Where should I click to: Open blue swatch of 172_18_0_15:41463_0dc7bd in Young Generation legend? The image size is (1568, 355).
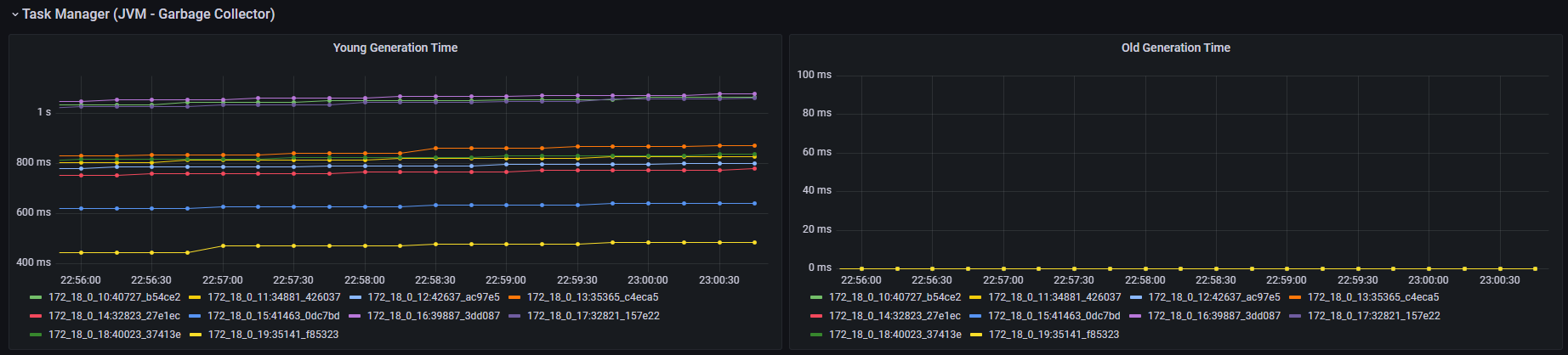195,316
